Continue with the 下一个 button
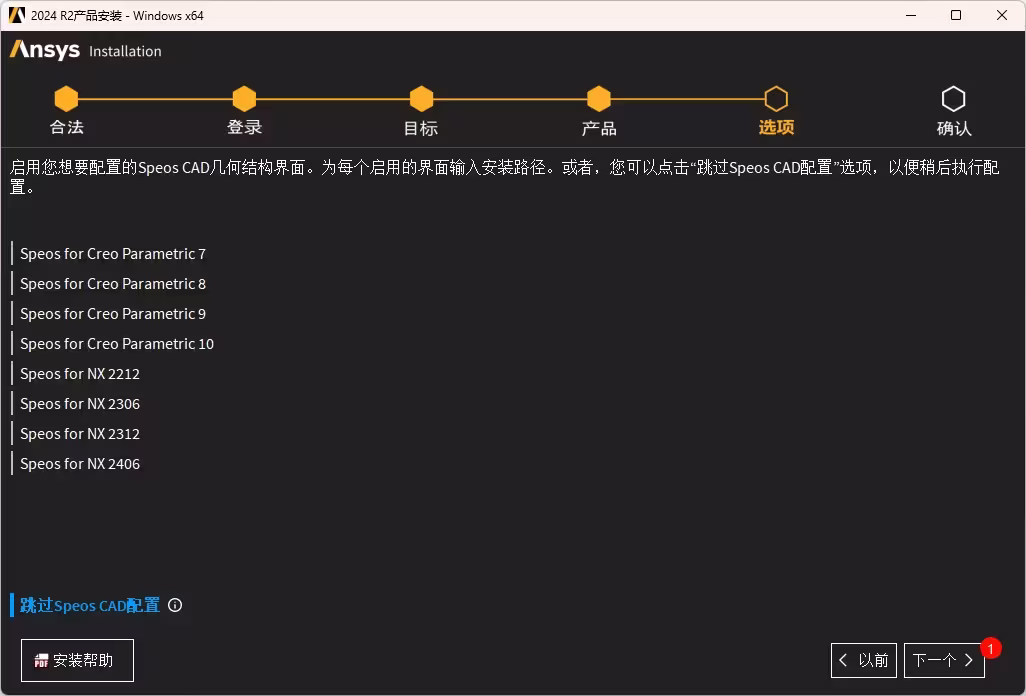Image resolution: width=1026 pixels, height=696 pixels. 944,661
